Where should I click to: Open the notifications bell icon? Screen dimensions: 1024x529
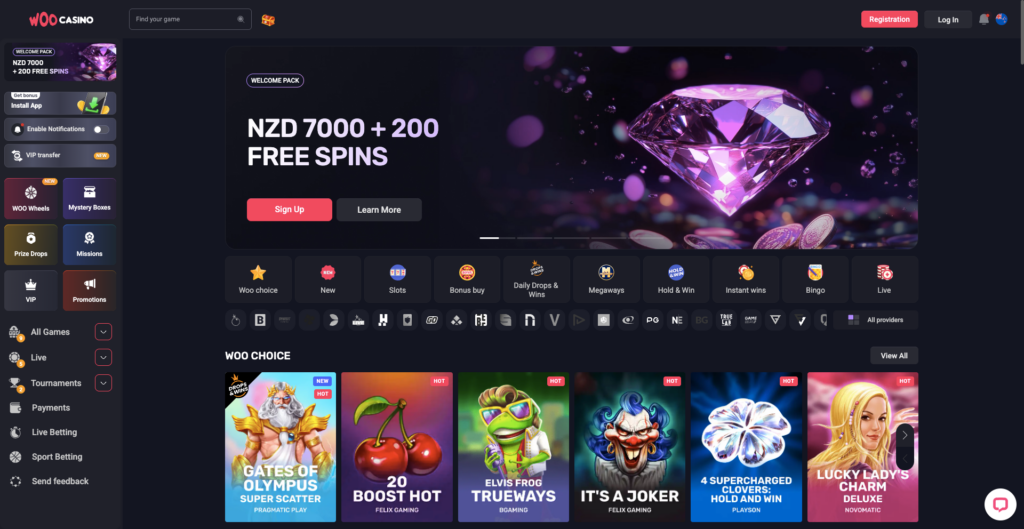(x=984, y=20)
